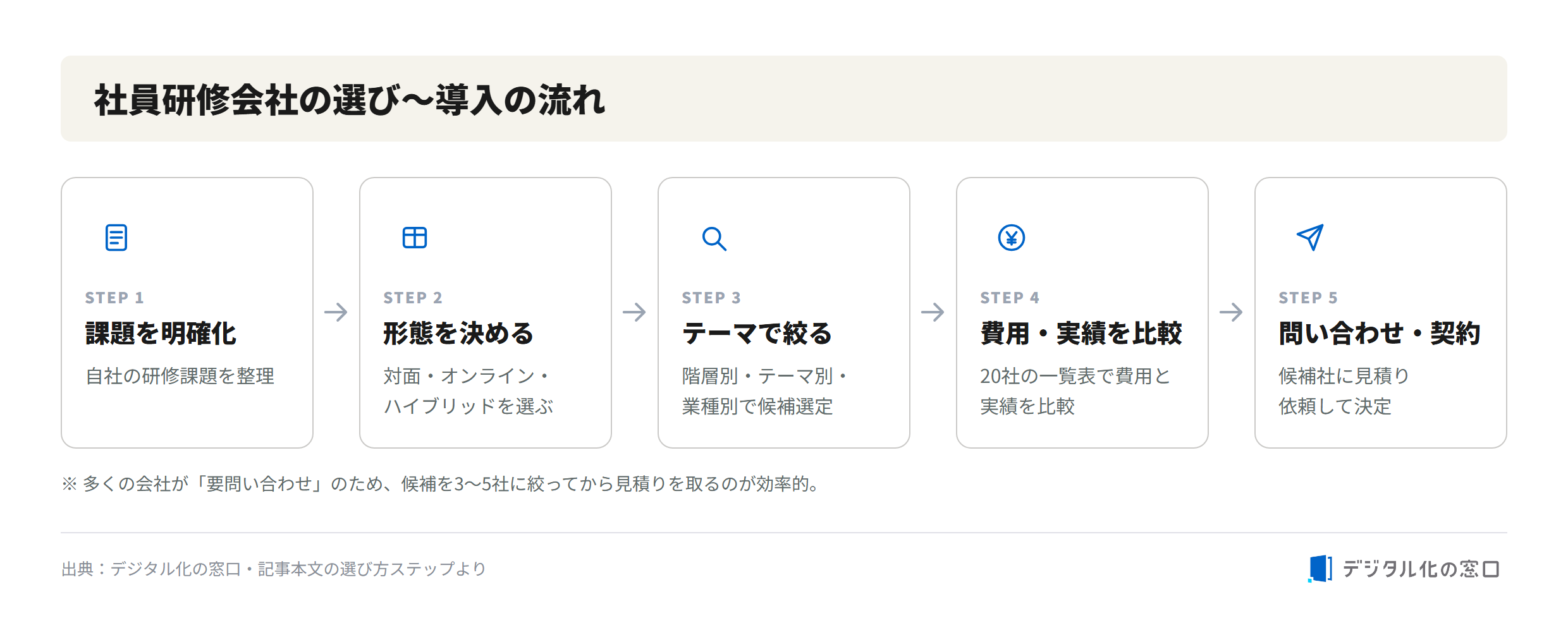Click the デジタル化の窓口 brand name text
This screenshot has width=1568, height=642.
pos(1421,569)
